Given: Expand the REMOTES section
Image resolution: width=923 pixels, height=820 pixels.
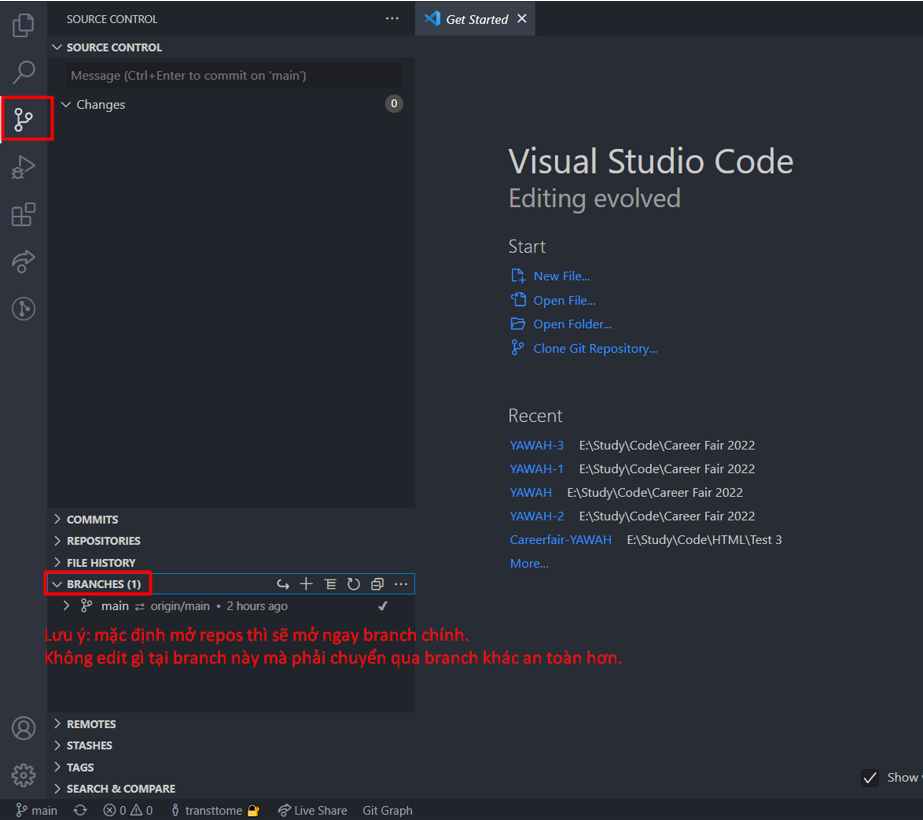Looking at the screenshot, I should [x=57, y=723].
